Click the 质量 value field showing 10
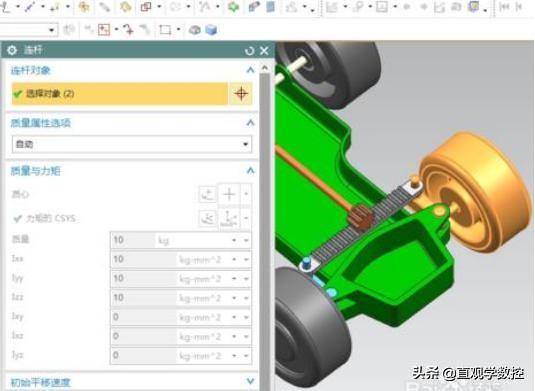This screenshot has width=535, height=391. tap(133, 241)
